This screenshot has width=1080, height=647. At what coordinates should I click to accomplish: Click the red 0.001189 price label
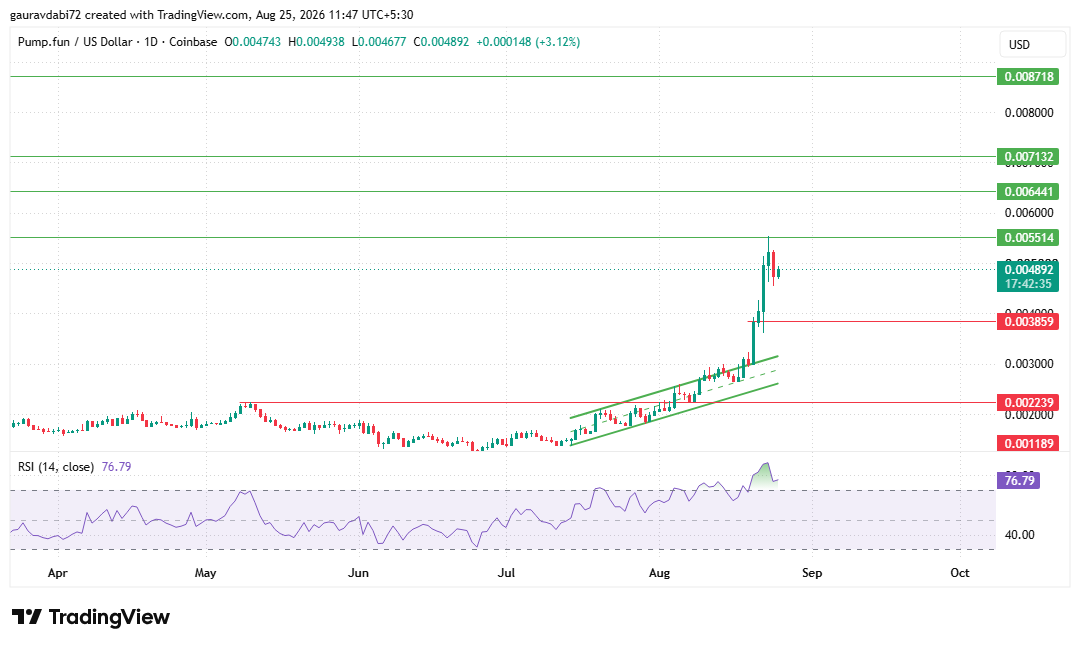tap(1028, 443)
